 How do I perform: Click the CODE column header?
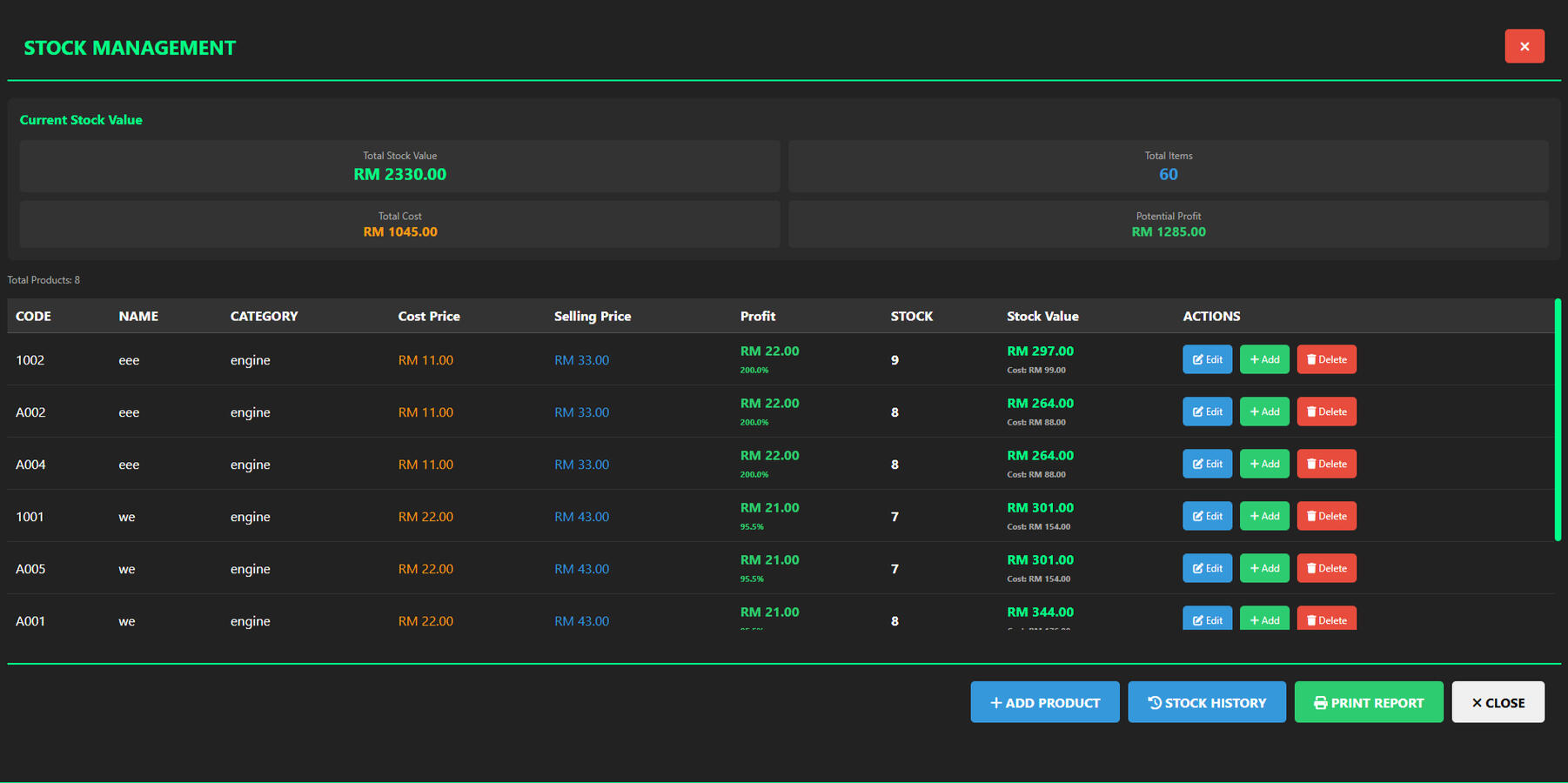(33, 316)
